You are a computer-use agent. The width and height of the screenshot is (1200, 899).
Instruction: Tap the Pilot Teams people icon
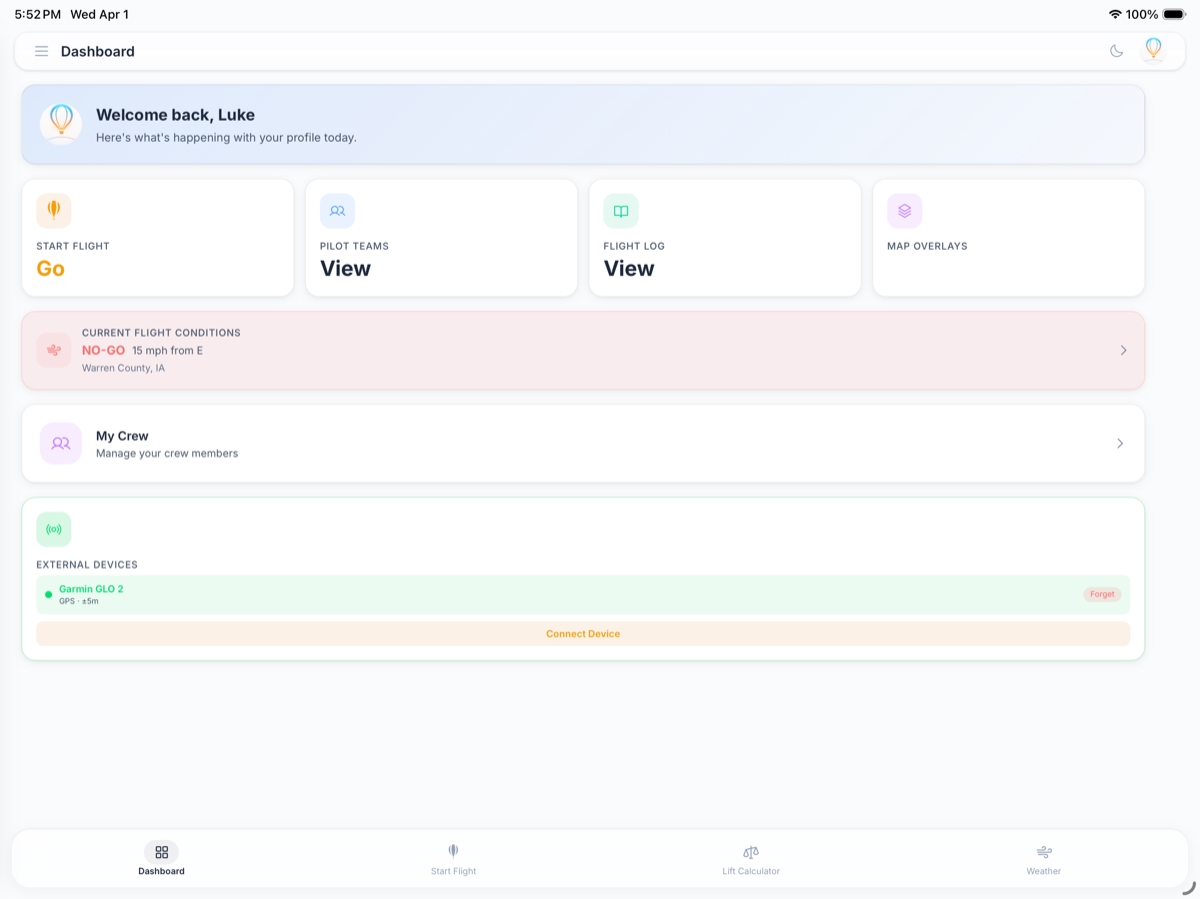point(337,211)
